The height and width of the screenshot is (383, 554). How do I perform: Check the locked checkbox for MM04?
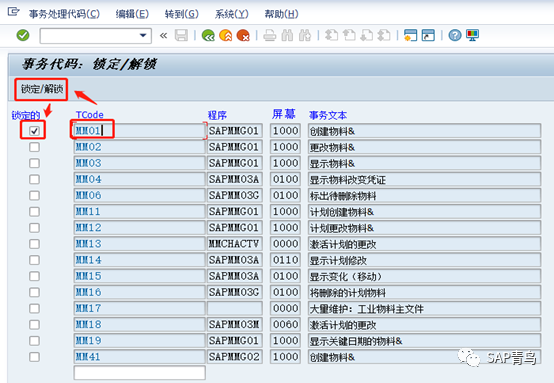tap(34, 179)
